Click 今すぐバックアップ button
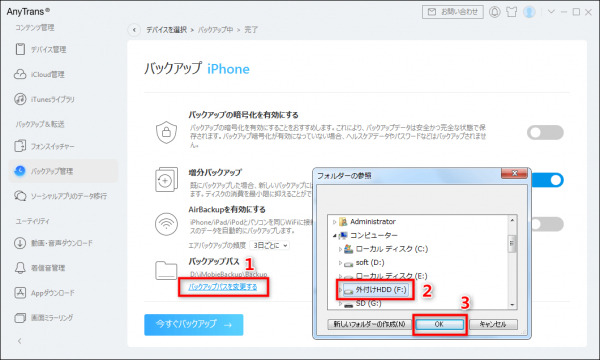The width and height of the screenshot is (600, 360). [x=194, y=325]
